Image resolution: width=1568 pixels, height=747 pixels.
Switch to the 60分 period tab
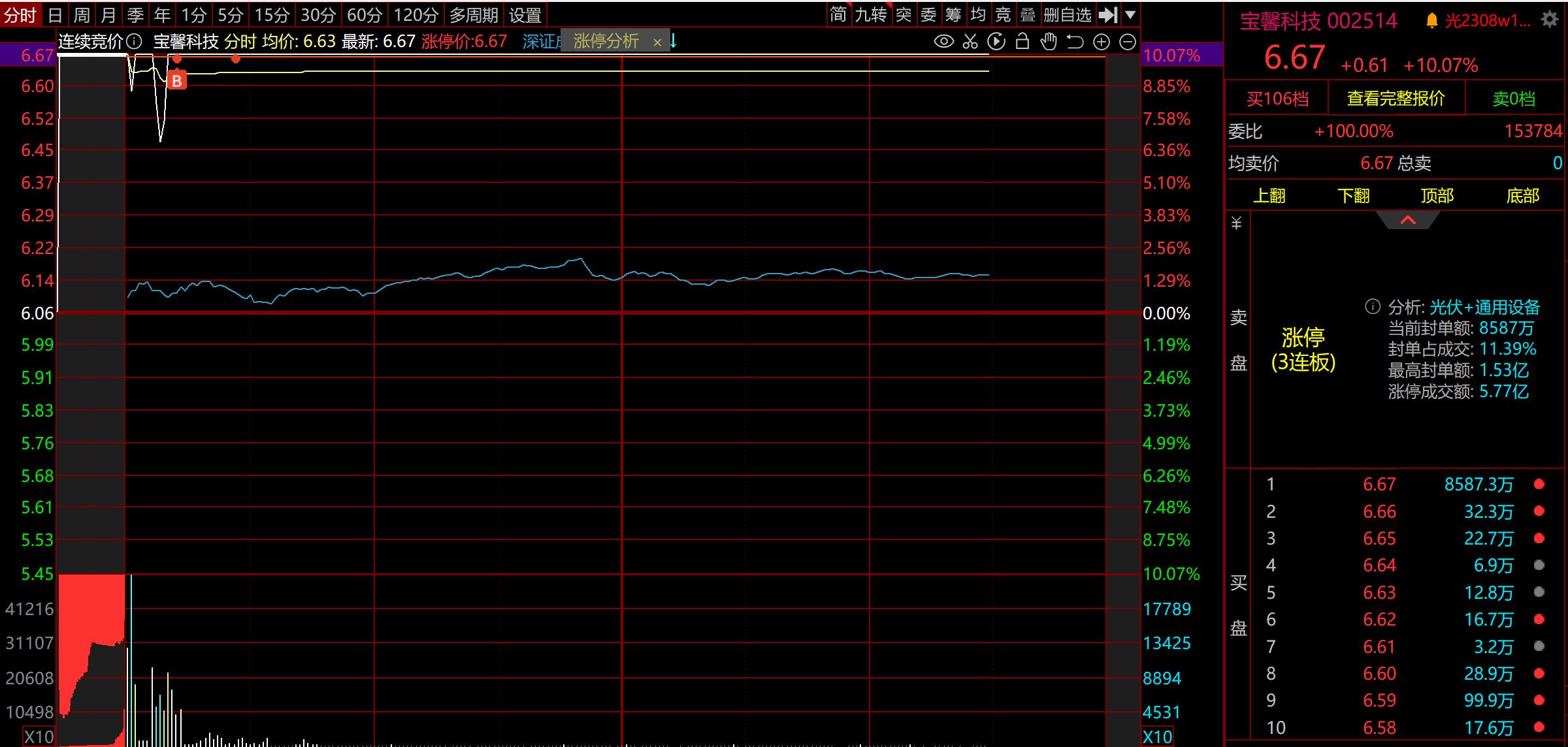[x=364, y=14]
